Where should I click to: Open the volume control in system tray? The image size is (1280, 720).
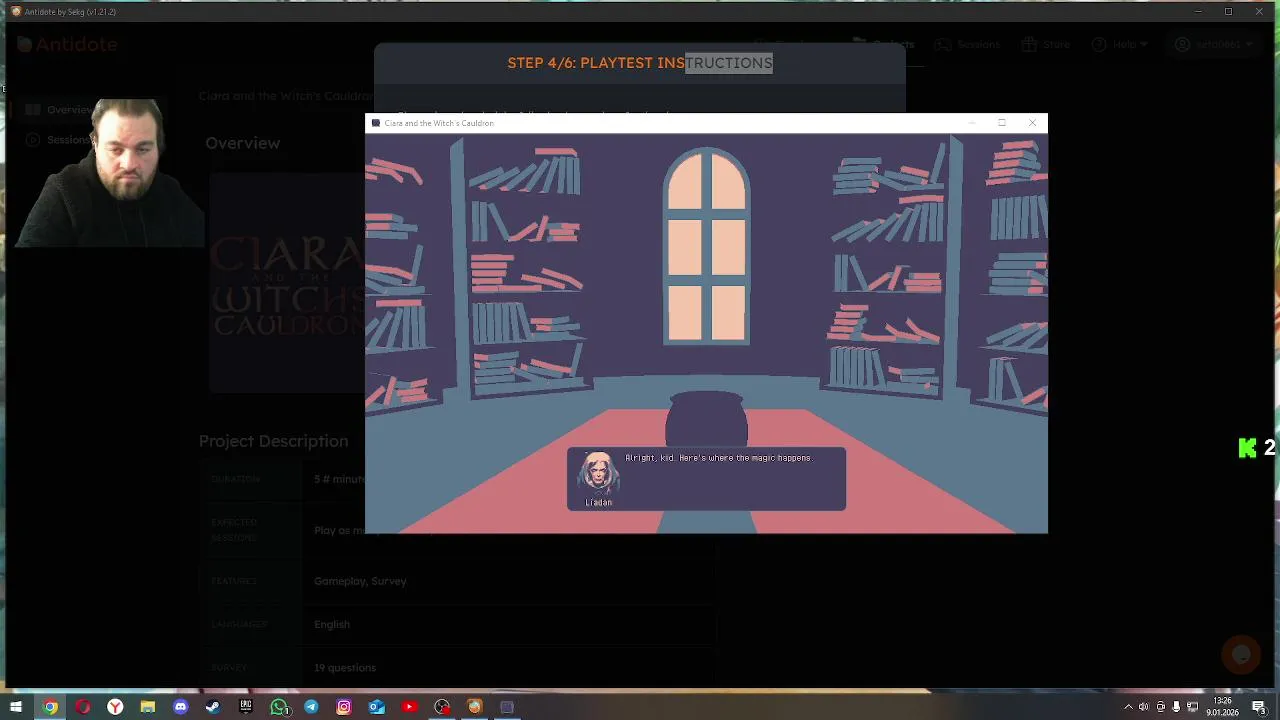coord(1144,707)
